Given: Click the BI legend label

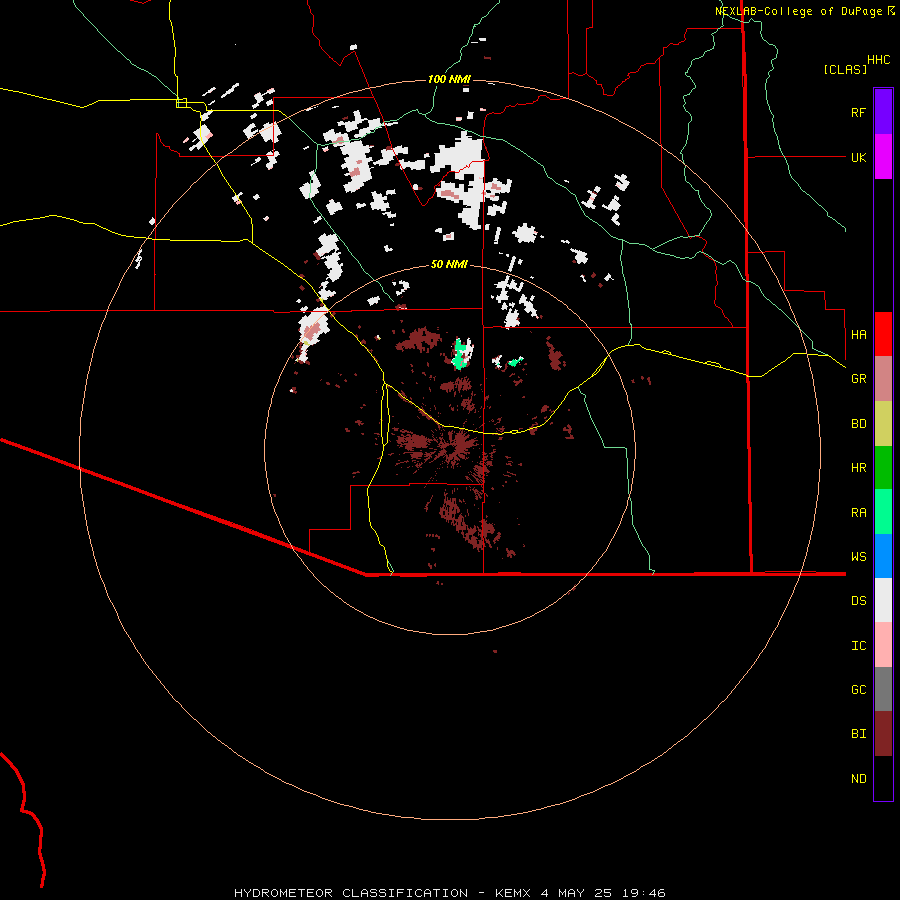Looking at the screenshot, I should 858,734.
